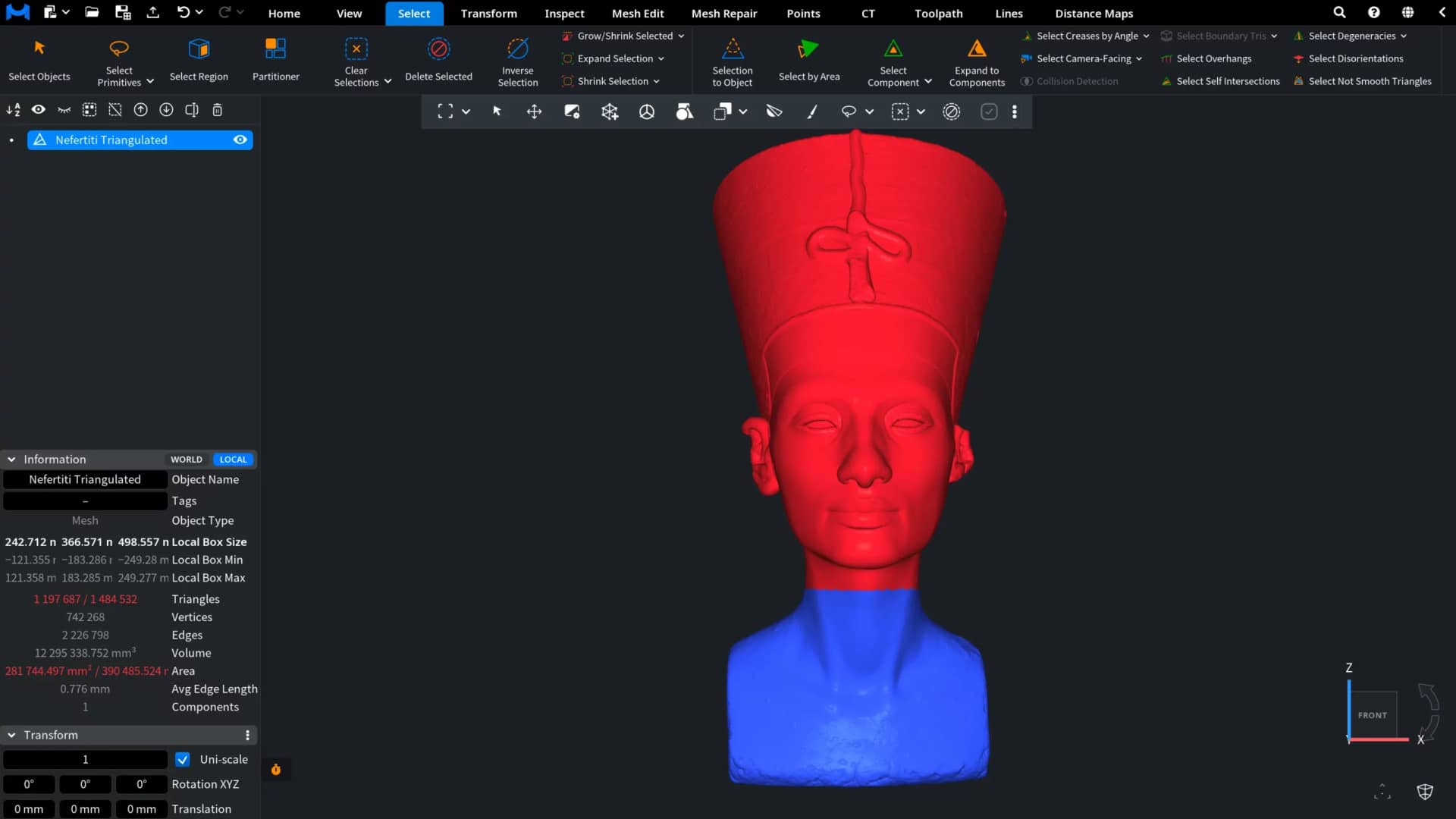Apply Inverse Selection
Image resolution: width=1456 pixels, height=819 pixels.
pos(518,62)
